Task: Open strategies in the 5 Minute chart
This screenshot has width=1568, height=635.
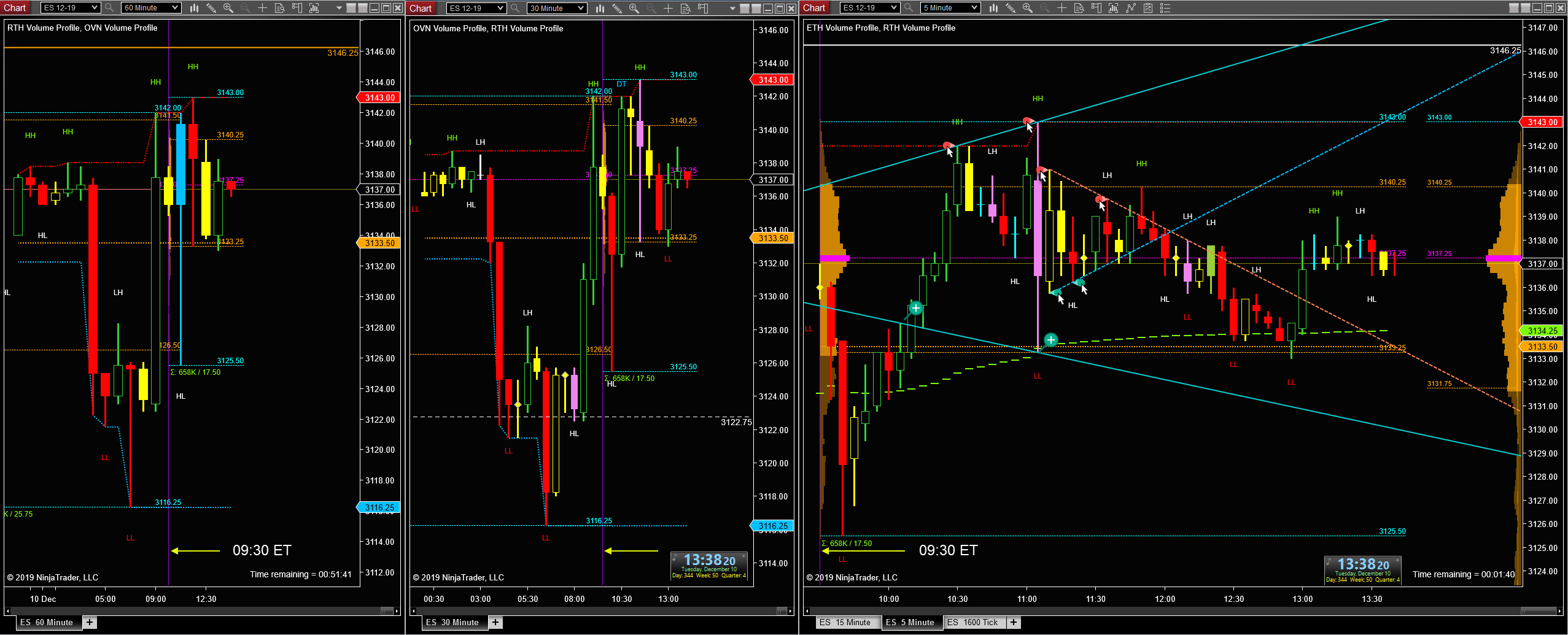Action: (x=1131, y=8)
